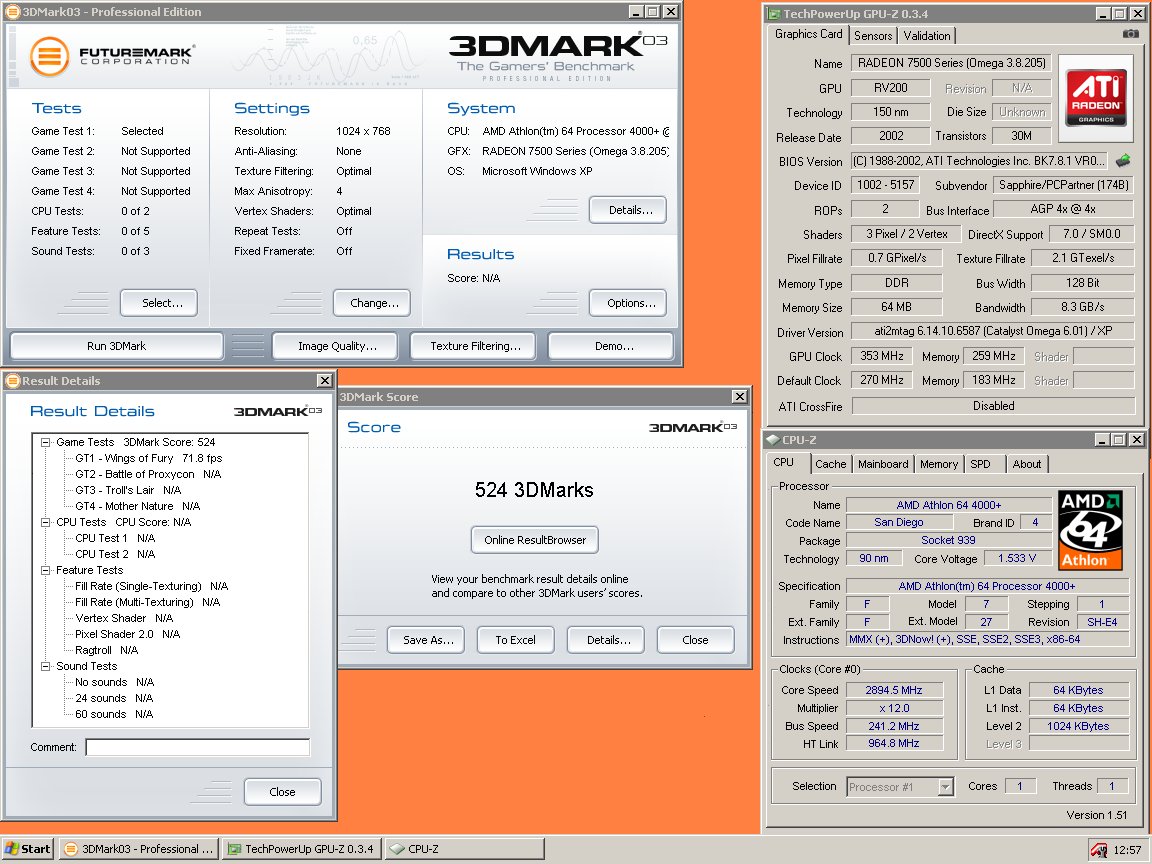Switch to the Memory tab in CPU-Z
The width and height of the screenshot is (1152, 864).
(938, 464)
